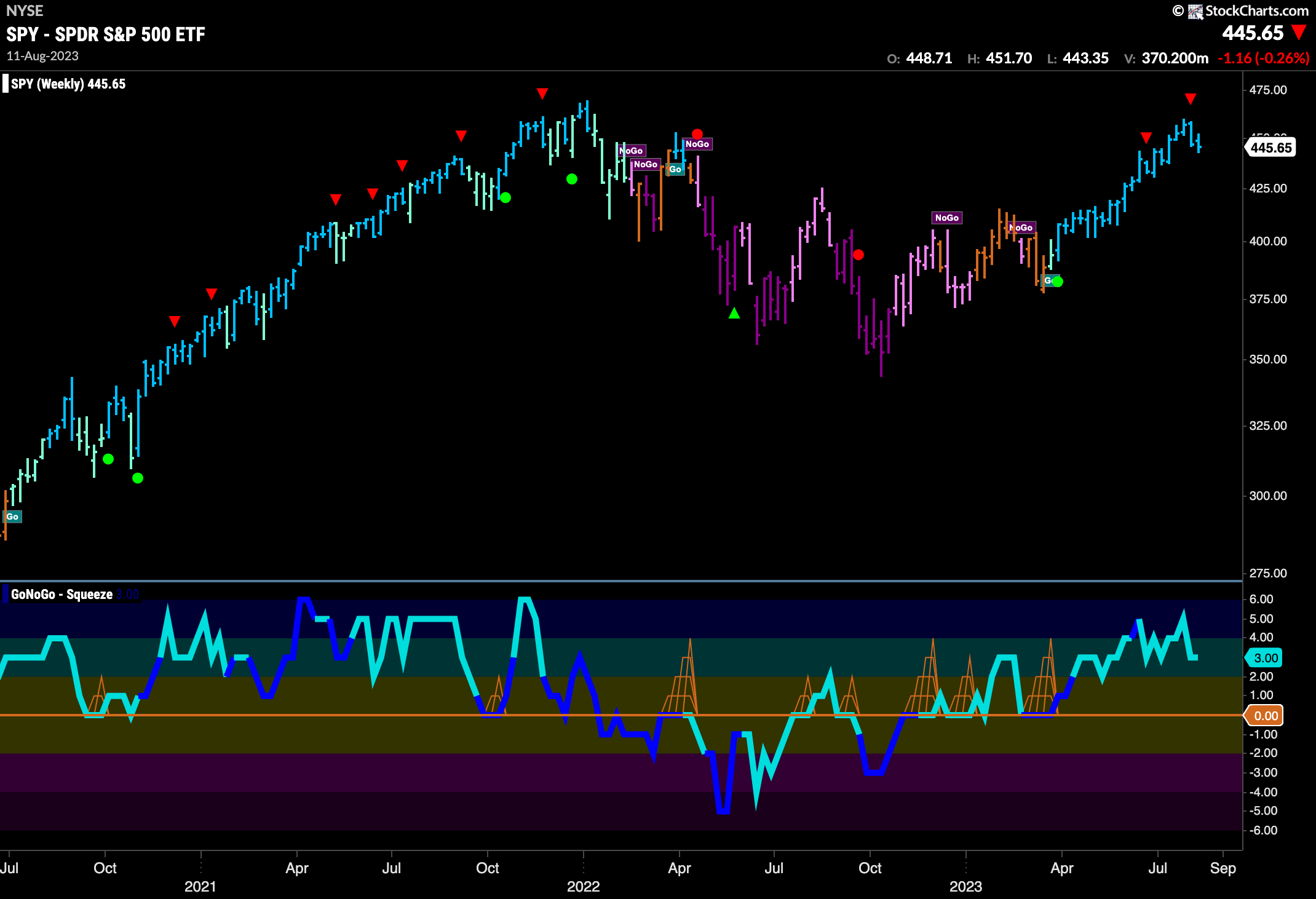The image size is (1316, 899).
Task: Click the SPY (Weekly) 445.65 legend label
Action: coord(68,84)
